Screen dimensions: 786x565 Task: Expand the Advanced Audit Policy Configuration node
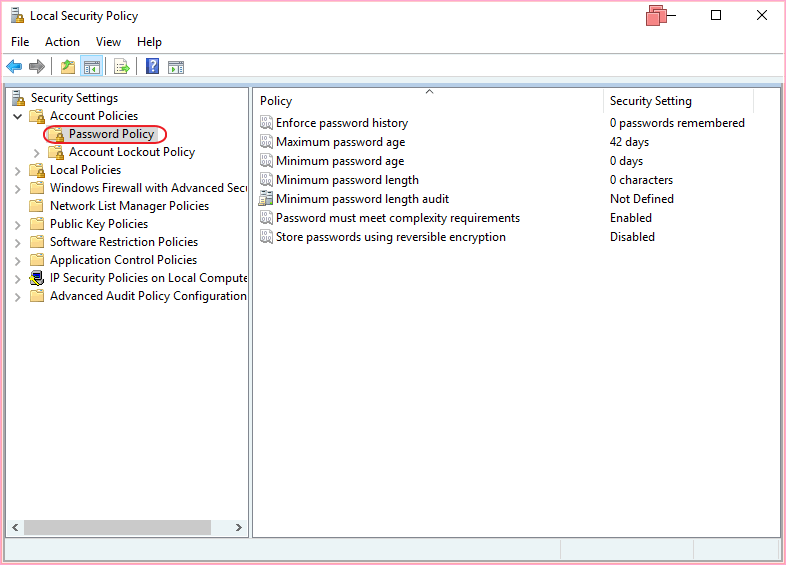[x=18, y=297]
